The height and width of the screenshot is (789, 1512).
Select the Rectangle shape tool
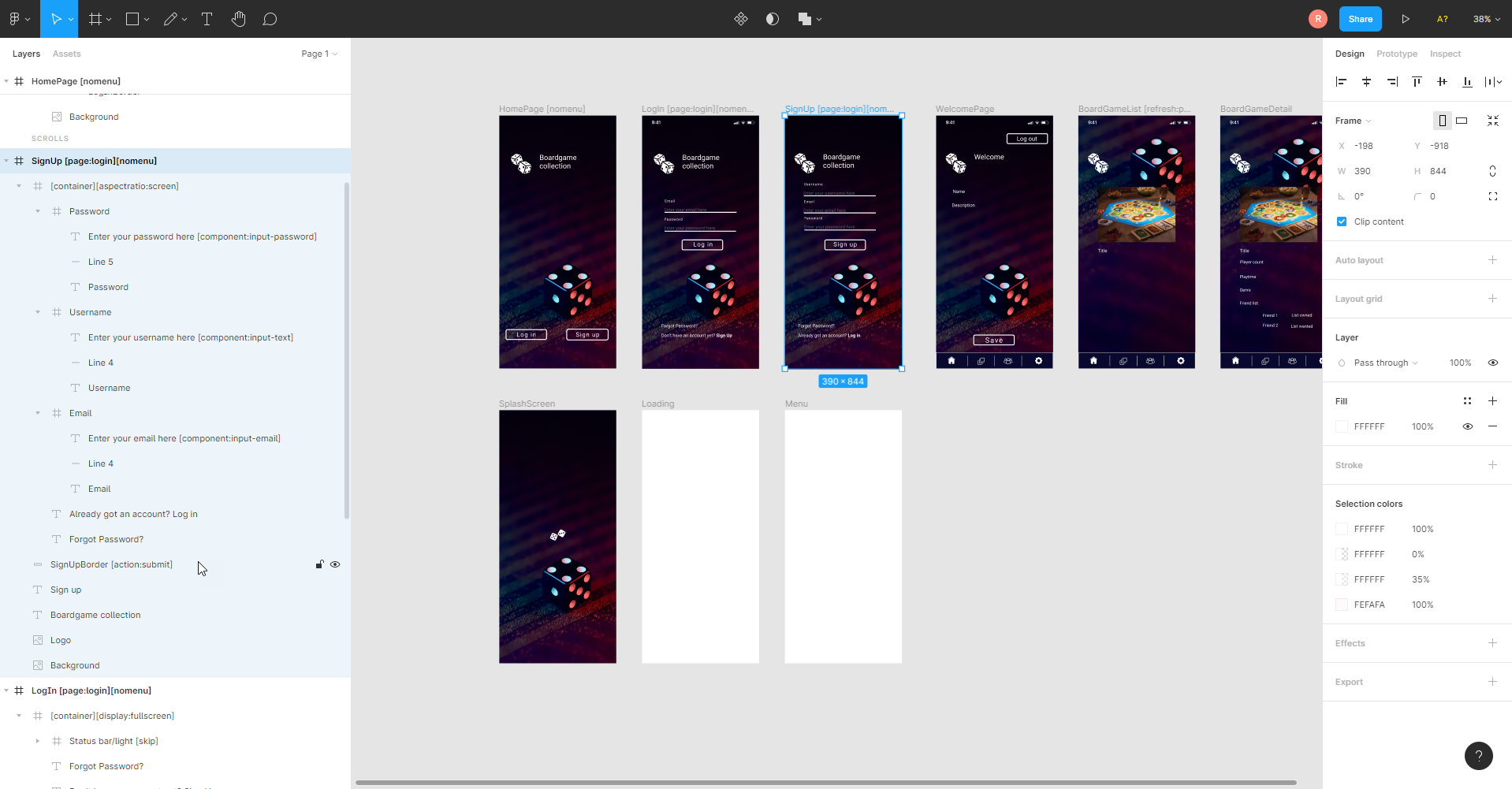132,19
